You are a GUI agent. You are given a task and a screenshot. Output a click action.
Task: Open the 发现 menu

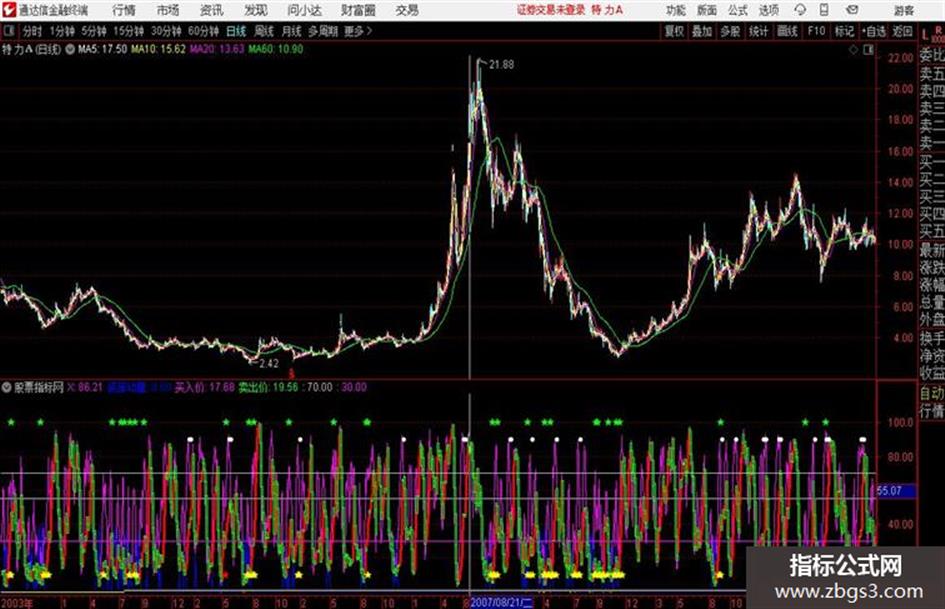(256, 10)
